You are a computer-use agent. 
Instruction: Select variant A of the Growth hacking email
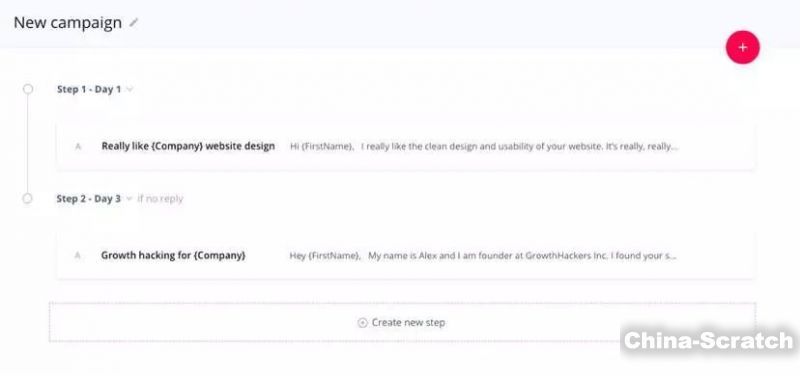(78, 255)
